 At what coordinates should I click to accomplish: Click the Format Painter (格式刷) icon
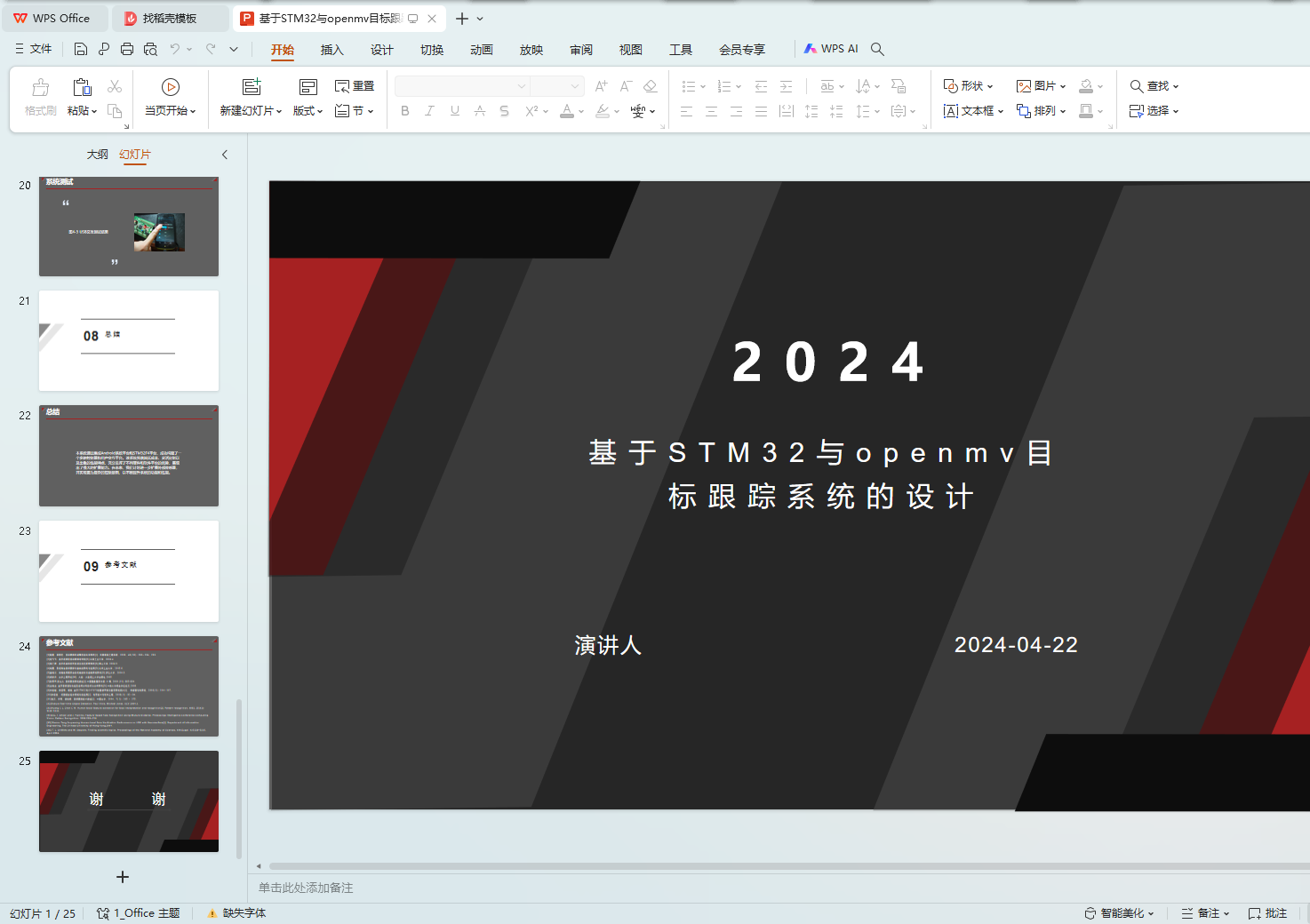[x=40, y=87]
